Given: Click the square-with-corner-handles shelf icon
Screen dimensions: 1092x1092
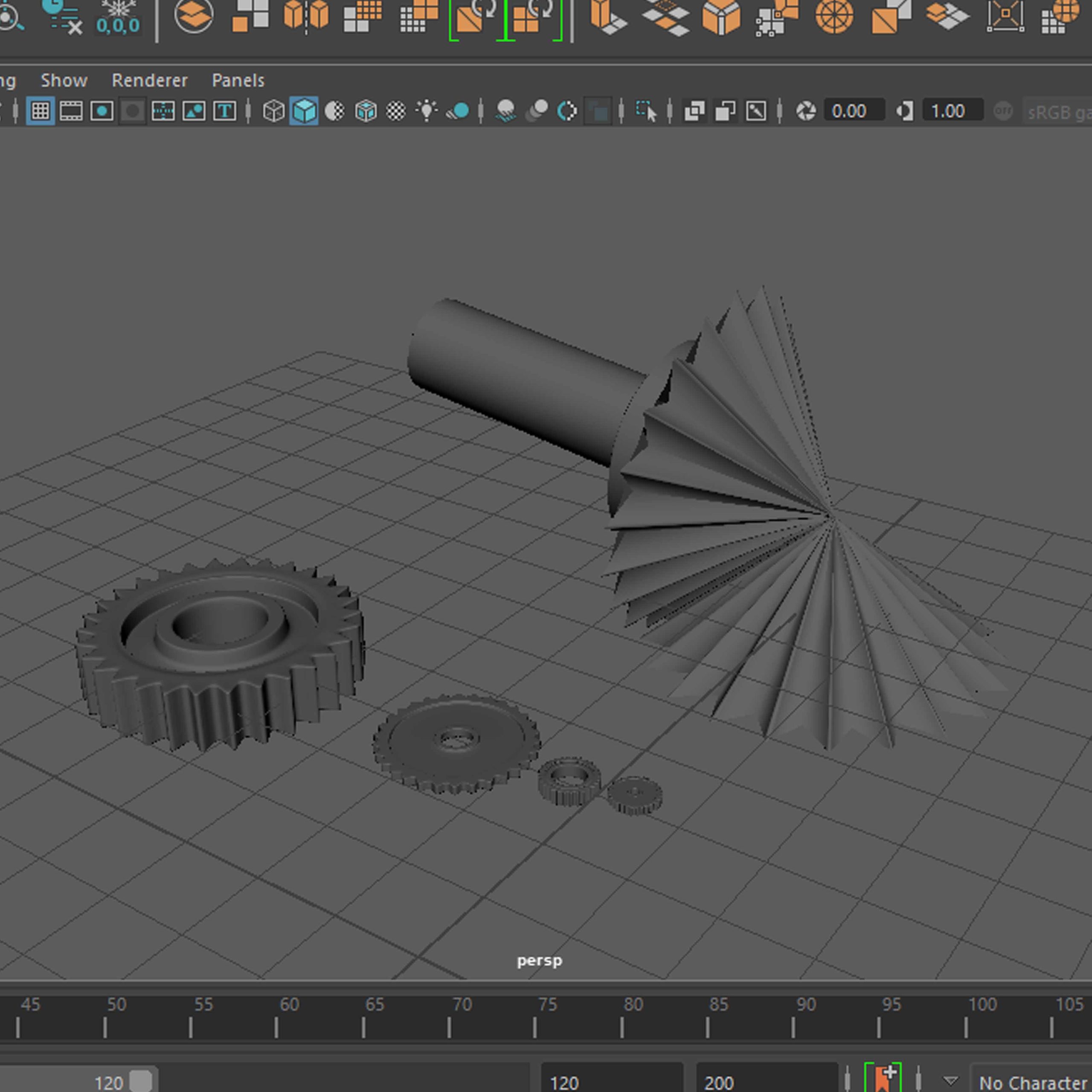Looking at the screenshot, I should coord(1005,16).
